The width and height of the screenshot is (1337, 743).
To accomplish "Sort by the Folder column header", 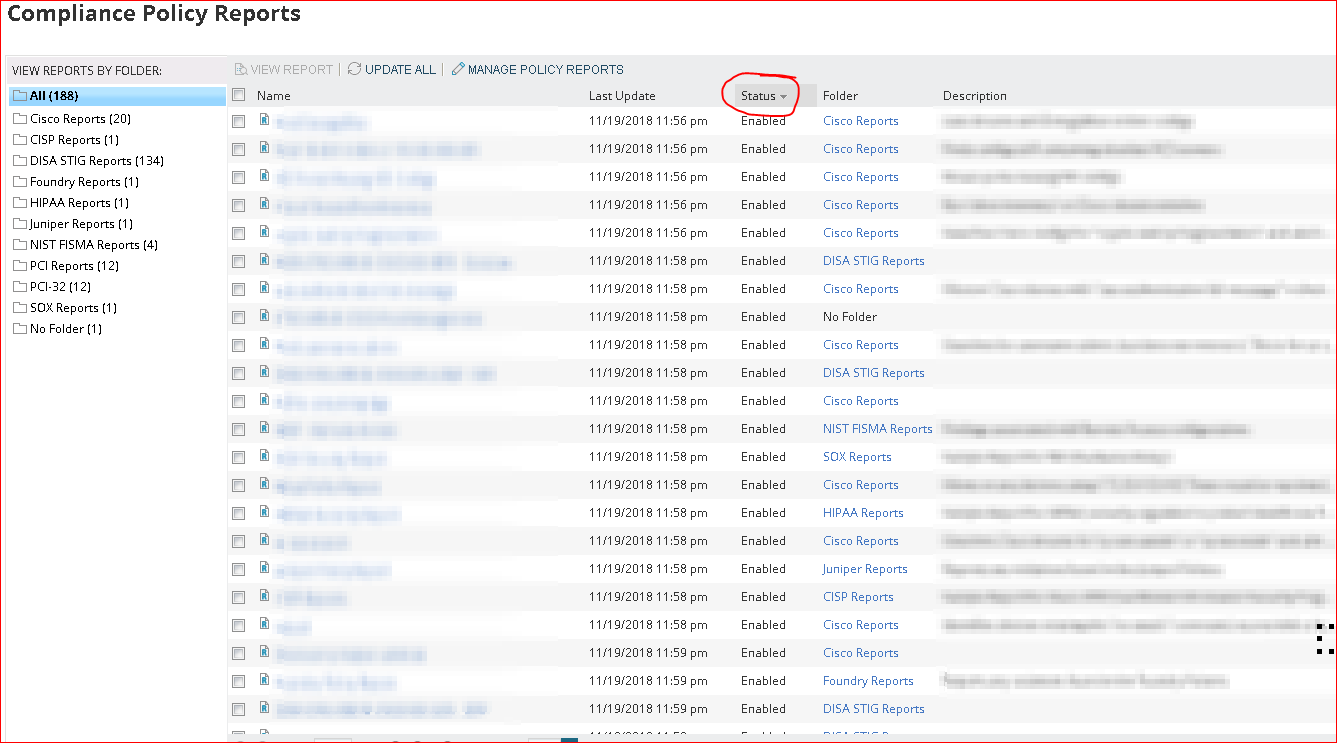I will click(x=840, y=96).
